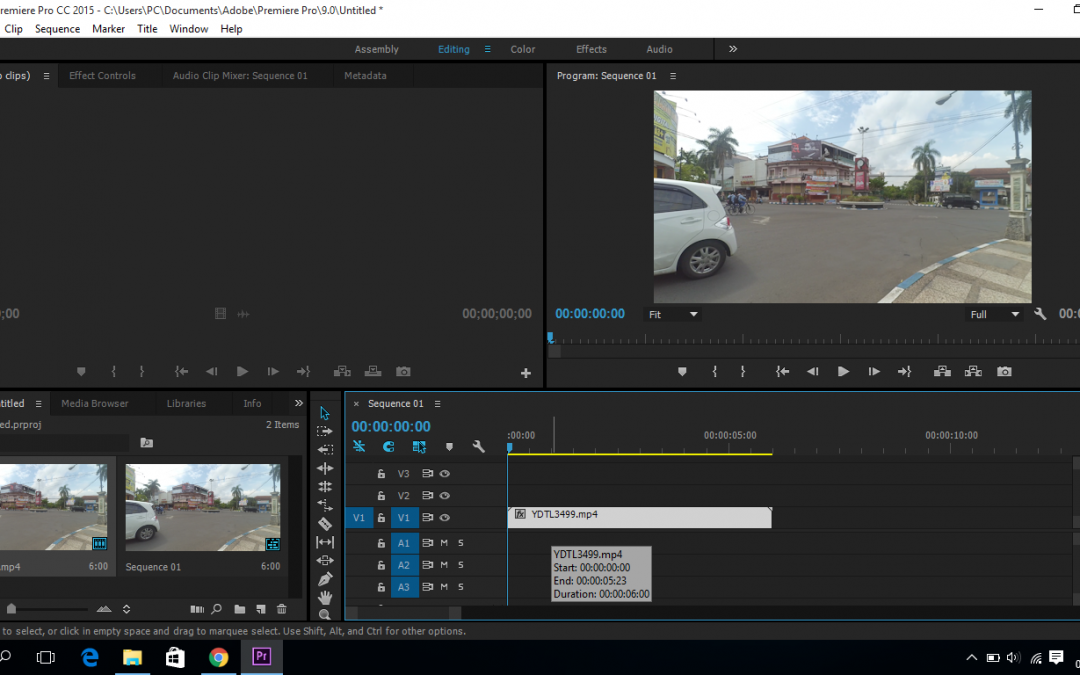This screenshot has width=1080, height=675.
Task: Open sort icons menu in Project panel
Action: pos(126,609)
